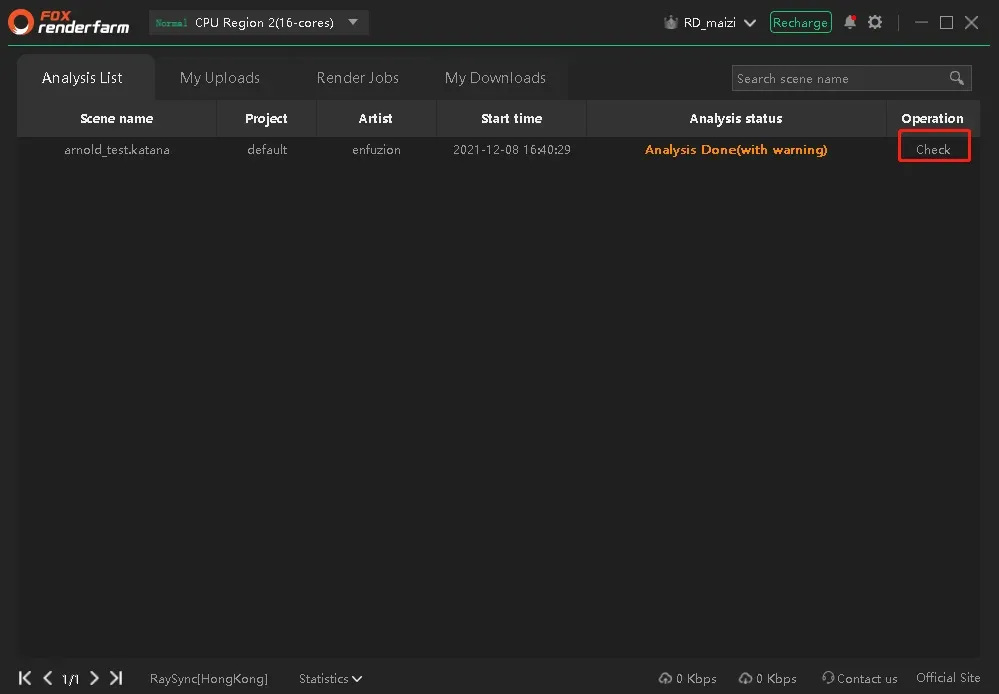This screenshot has width=999, height=694.
Task: Click Check for arnold_test.katana
Action: pos(933,150)
